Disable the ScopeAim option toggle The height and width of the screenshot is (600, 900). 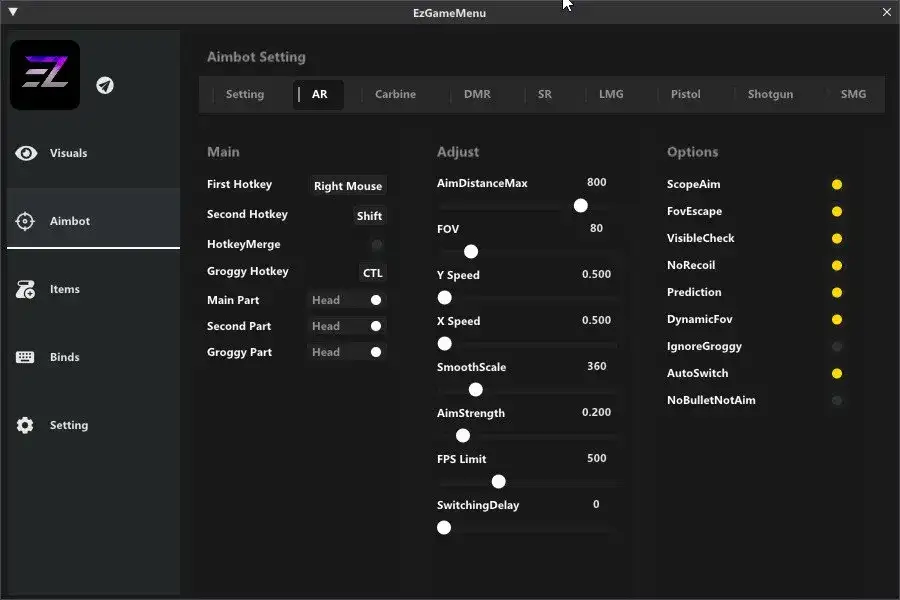pyautogui.click(x=836, y=185)
